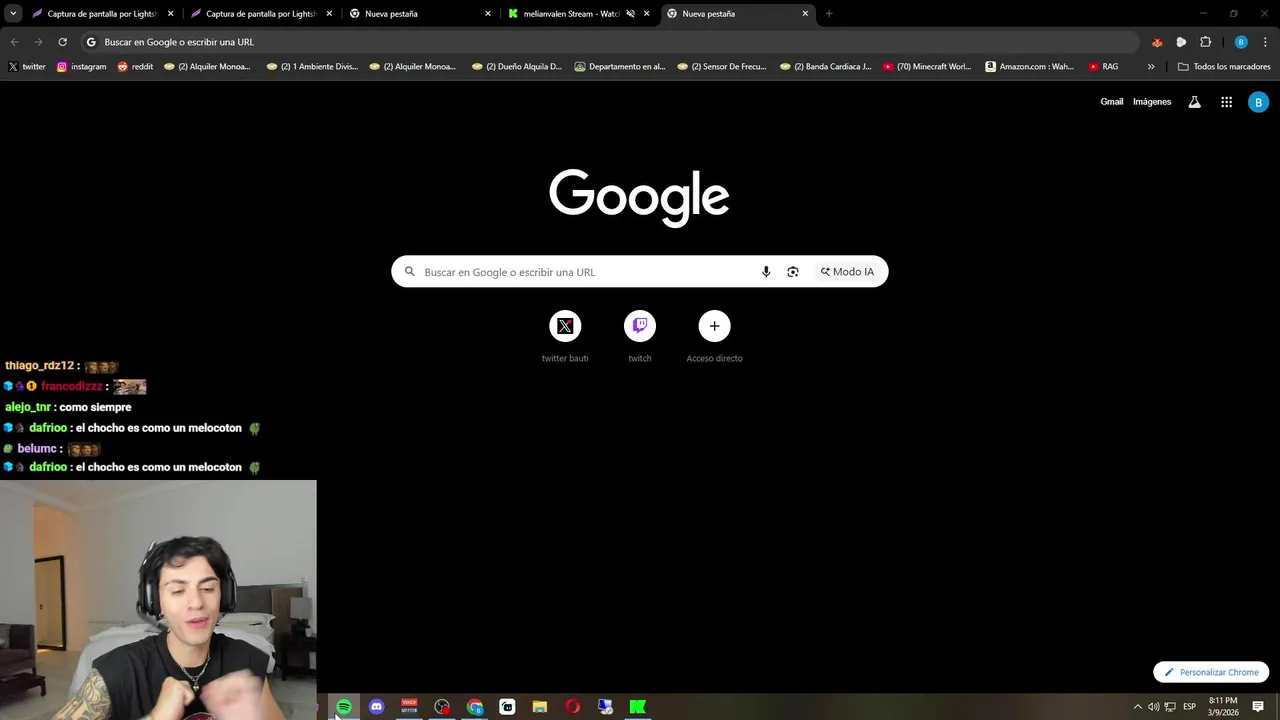Open Voicemeeter from the taskbar
The height and width of the screenshot is (720, 1280).
409,707
